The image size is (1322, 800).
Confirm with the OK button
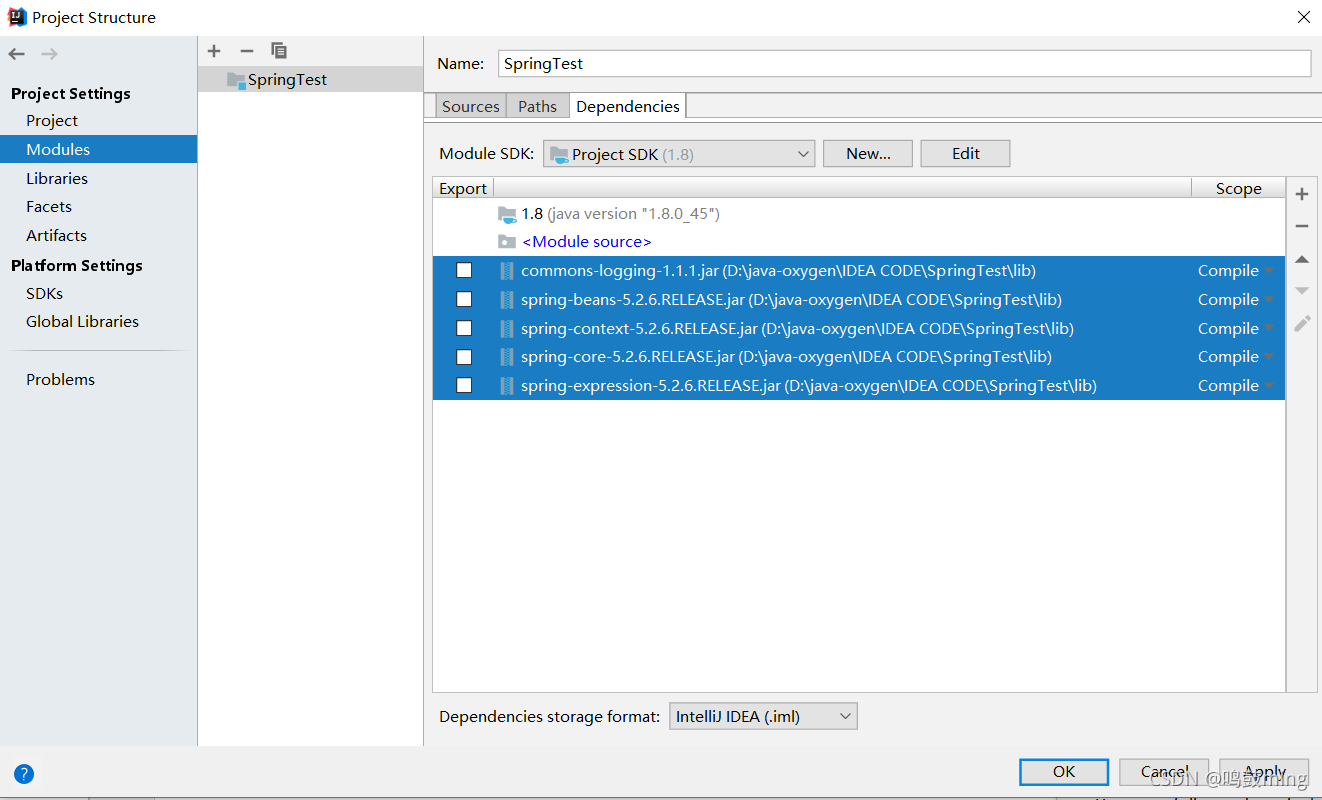click(x=1064, y=772)
